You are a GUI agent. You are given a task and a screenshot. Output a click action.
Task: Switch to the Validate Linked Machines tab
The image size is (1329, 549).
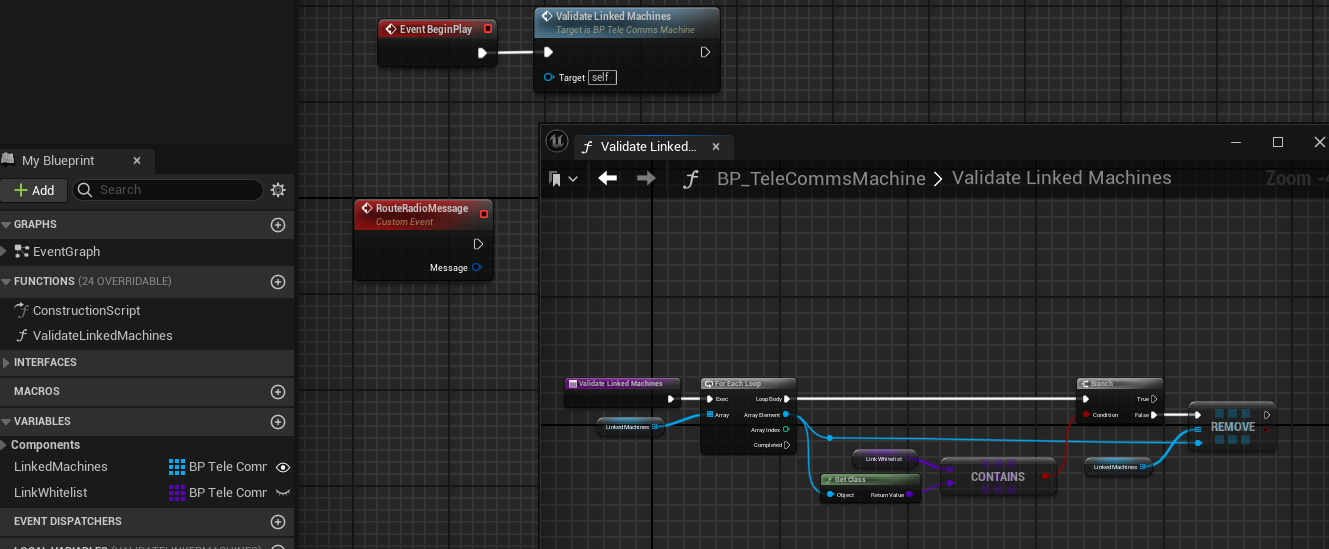tap(648, 147)
